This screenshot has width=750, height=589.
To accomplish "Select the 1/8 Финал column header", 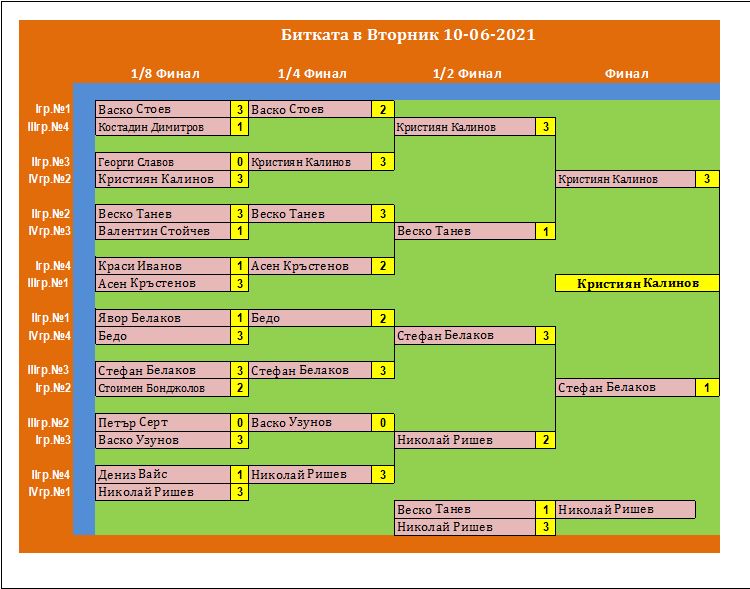I will 166,73.
